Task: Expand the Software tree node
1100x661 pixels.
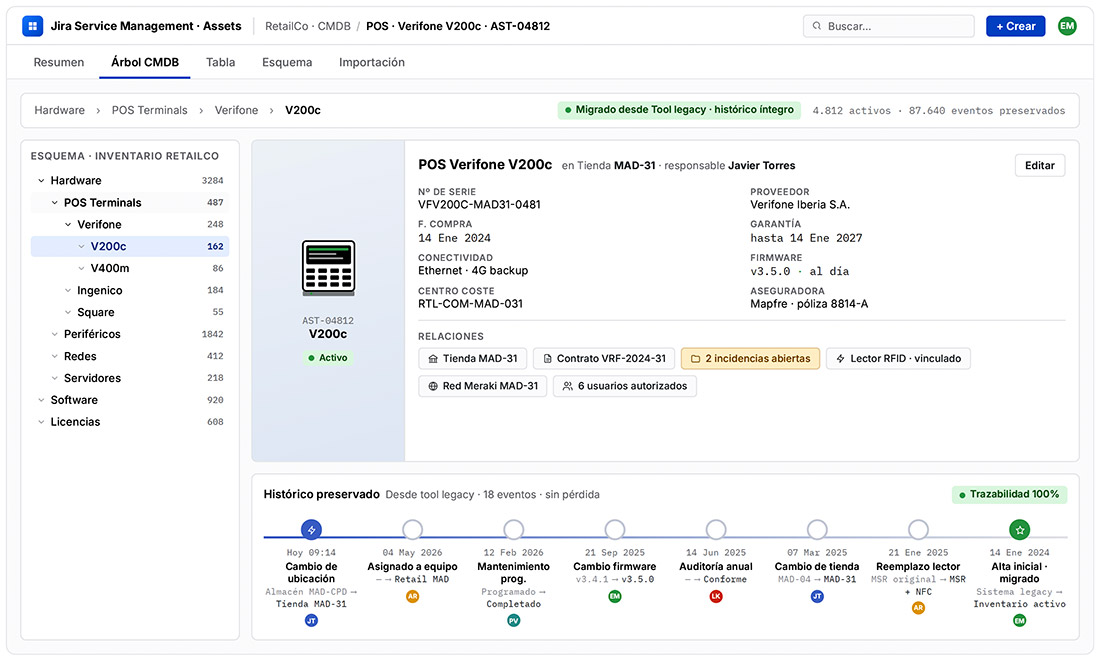Action: (41, 400)
